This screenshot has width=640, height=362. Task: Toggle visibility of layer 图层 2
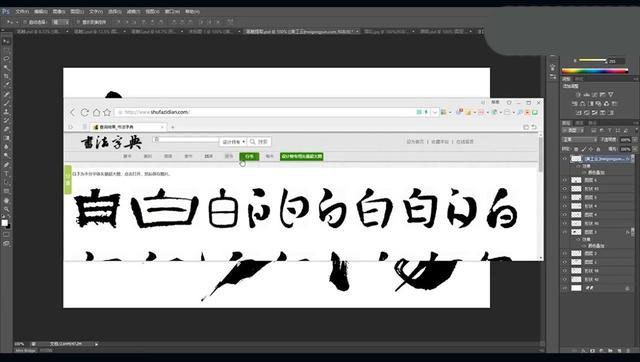(565, 253)
